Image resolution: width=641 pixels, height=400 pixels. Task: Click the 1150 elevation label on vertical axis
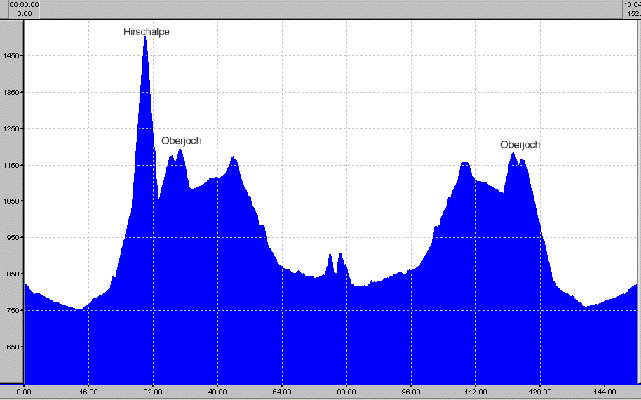pos(12,165)
